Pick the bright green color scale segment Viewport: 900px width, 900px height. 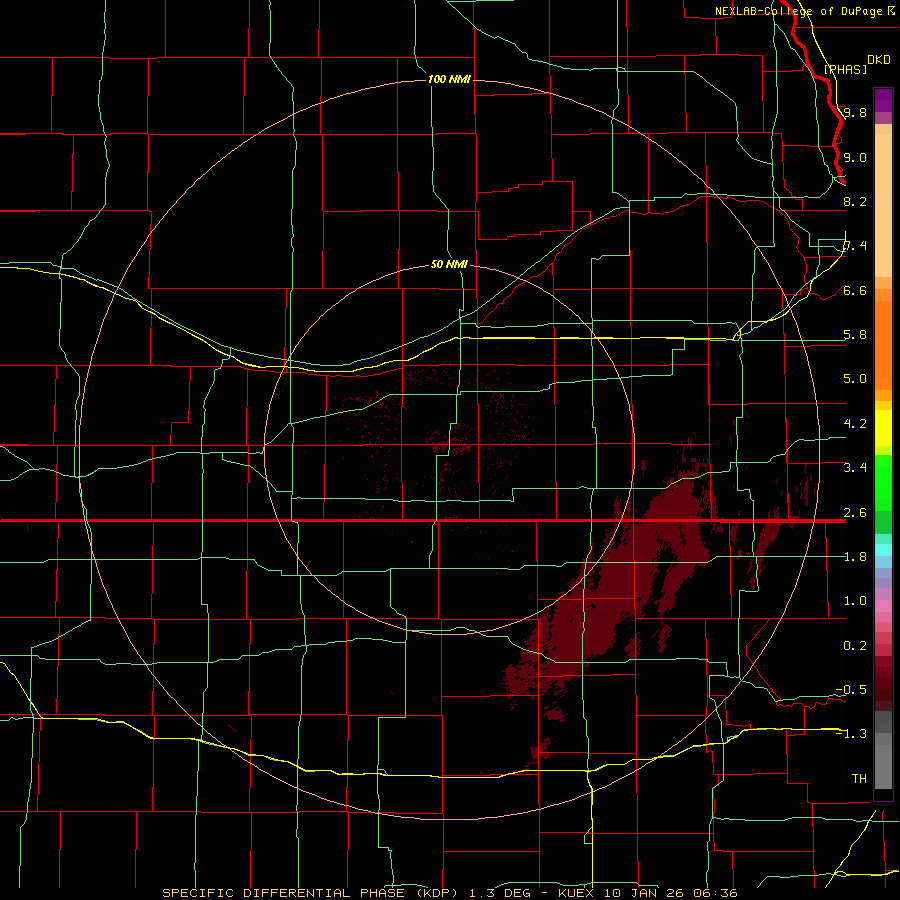[x=883, y=484]
